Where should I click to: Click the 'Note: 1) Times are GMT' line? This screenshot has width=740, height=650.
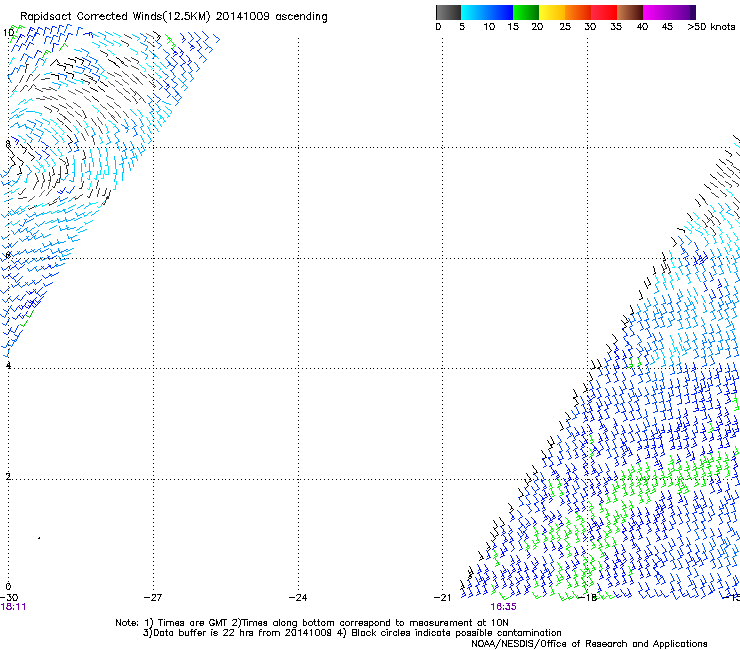click(312, 623)
